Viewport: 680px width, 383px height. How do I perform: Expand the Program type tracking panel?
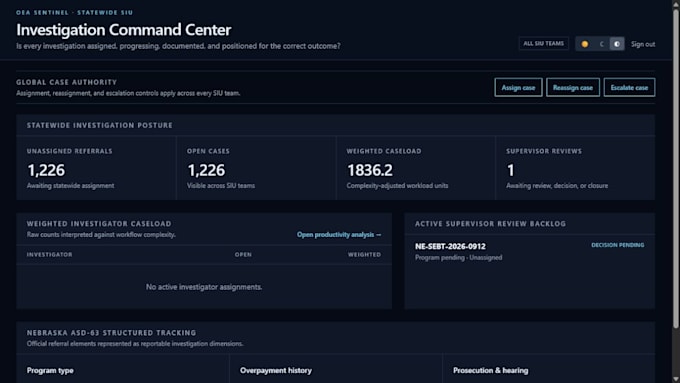pyautogui.click(x=123, y=369)
